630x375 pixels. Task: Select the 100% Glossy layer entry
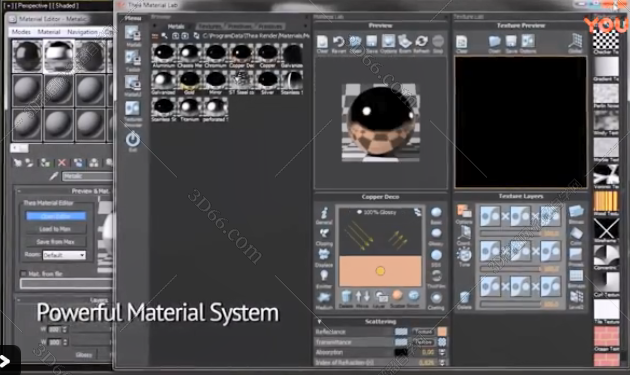(380, 212)
